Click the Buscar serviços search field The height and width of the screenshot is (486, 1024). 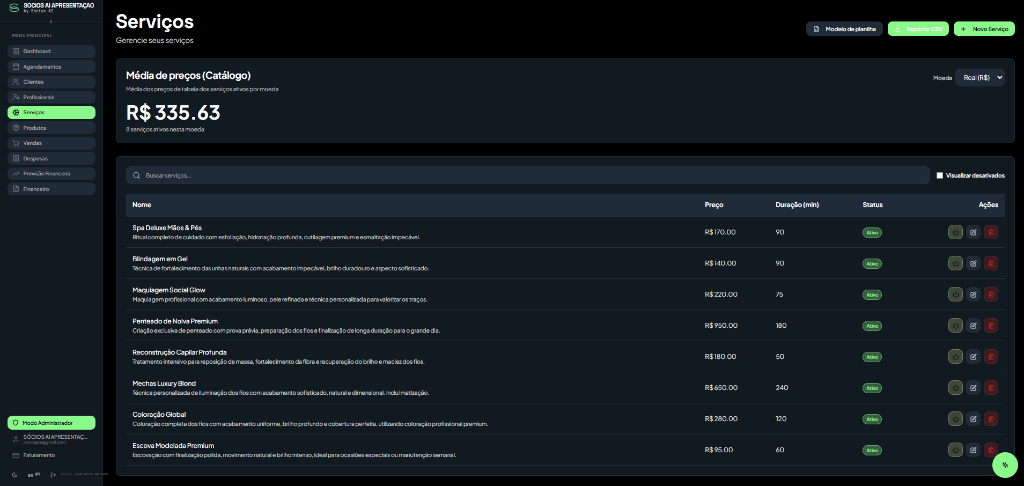528,175
